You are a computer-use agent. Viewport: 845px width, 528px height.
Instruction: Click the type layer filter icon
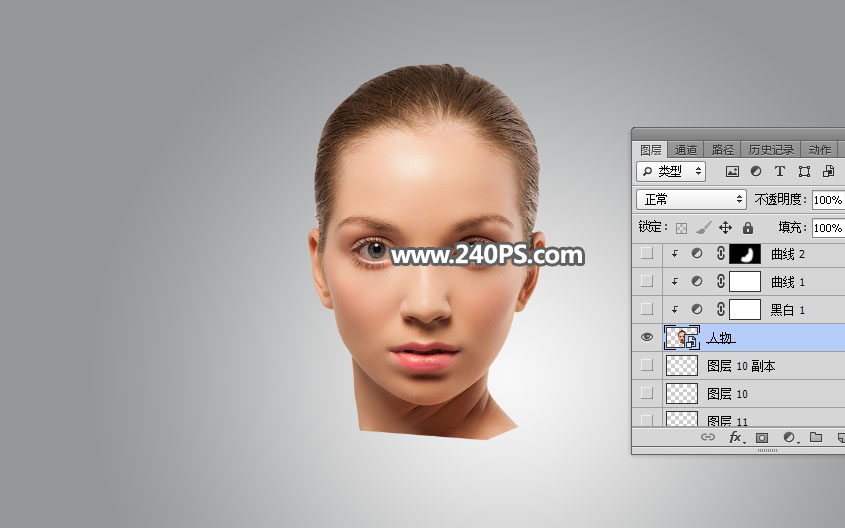[x=780, y=172]
